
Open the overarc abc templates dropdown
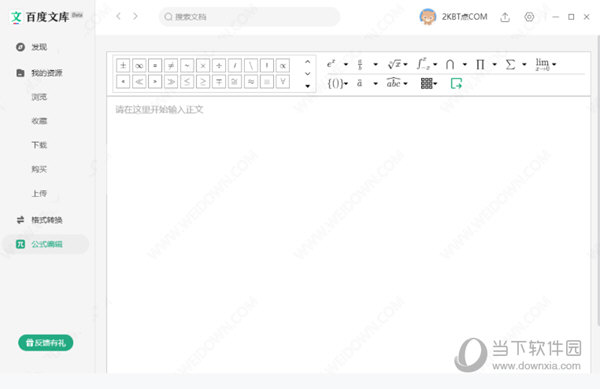point(397,83)
